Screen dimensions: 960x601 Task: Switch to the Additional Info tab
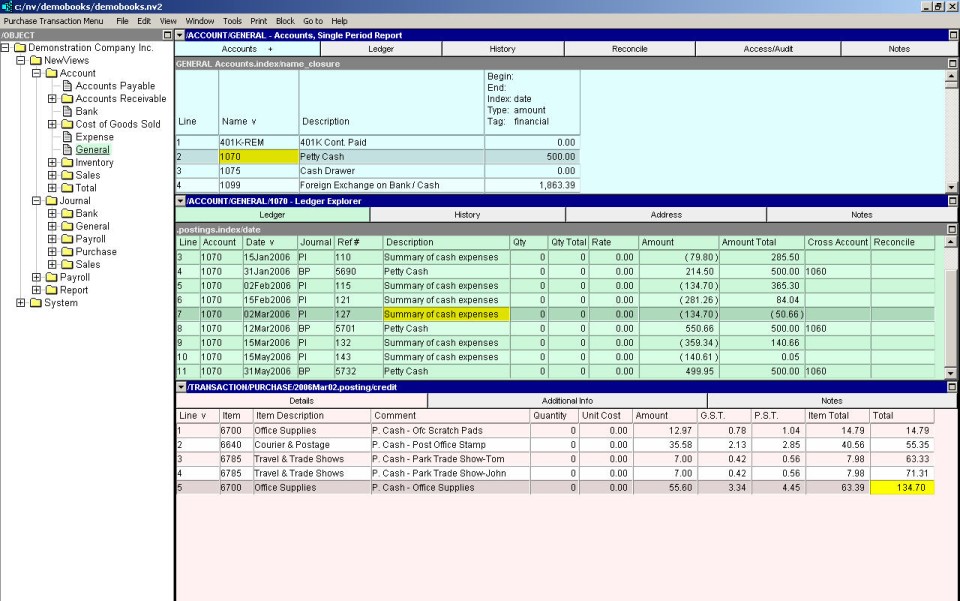(567, 401)
